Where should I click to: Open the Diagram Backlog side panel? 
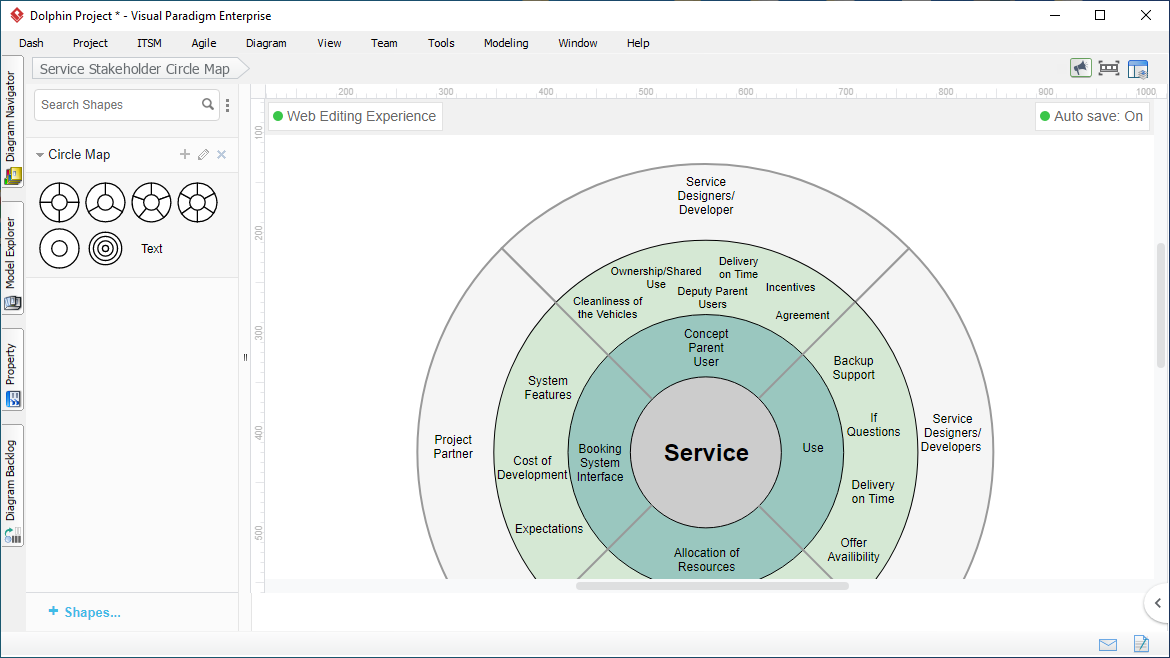pyautogui.click(x=12, y=486)
